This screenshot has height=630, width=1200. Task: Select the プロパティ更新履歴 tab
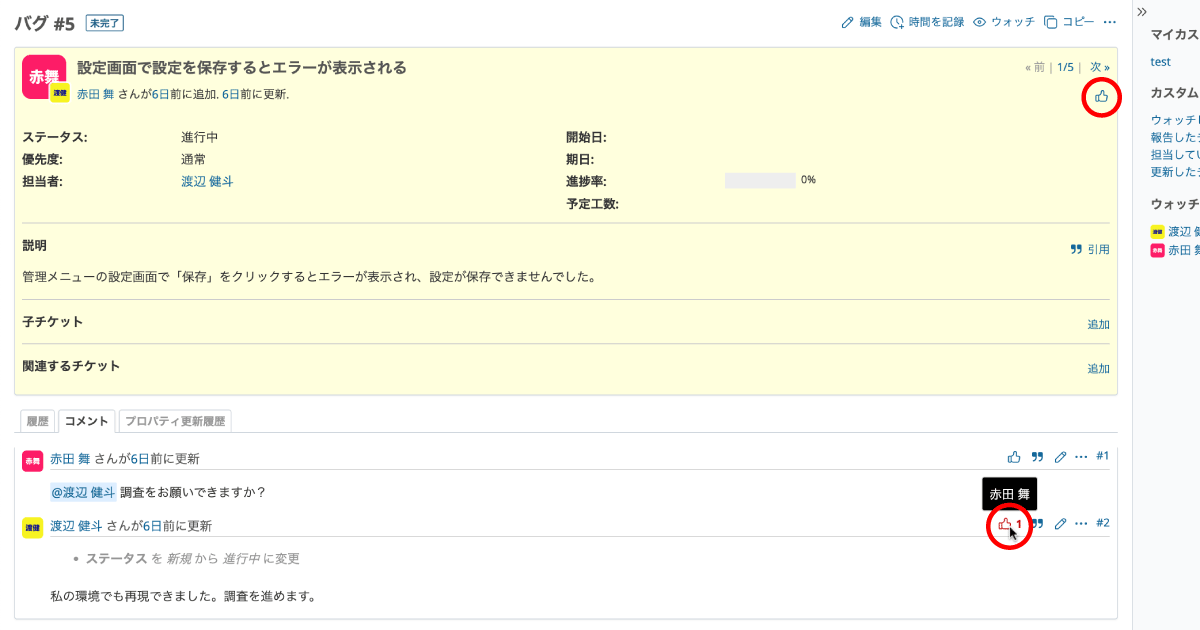[175, 422]
